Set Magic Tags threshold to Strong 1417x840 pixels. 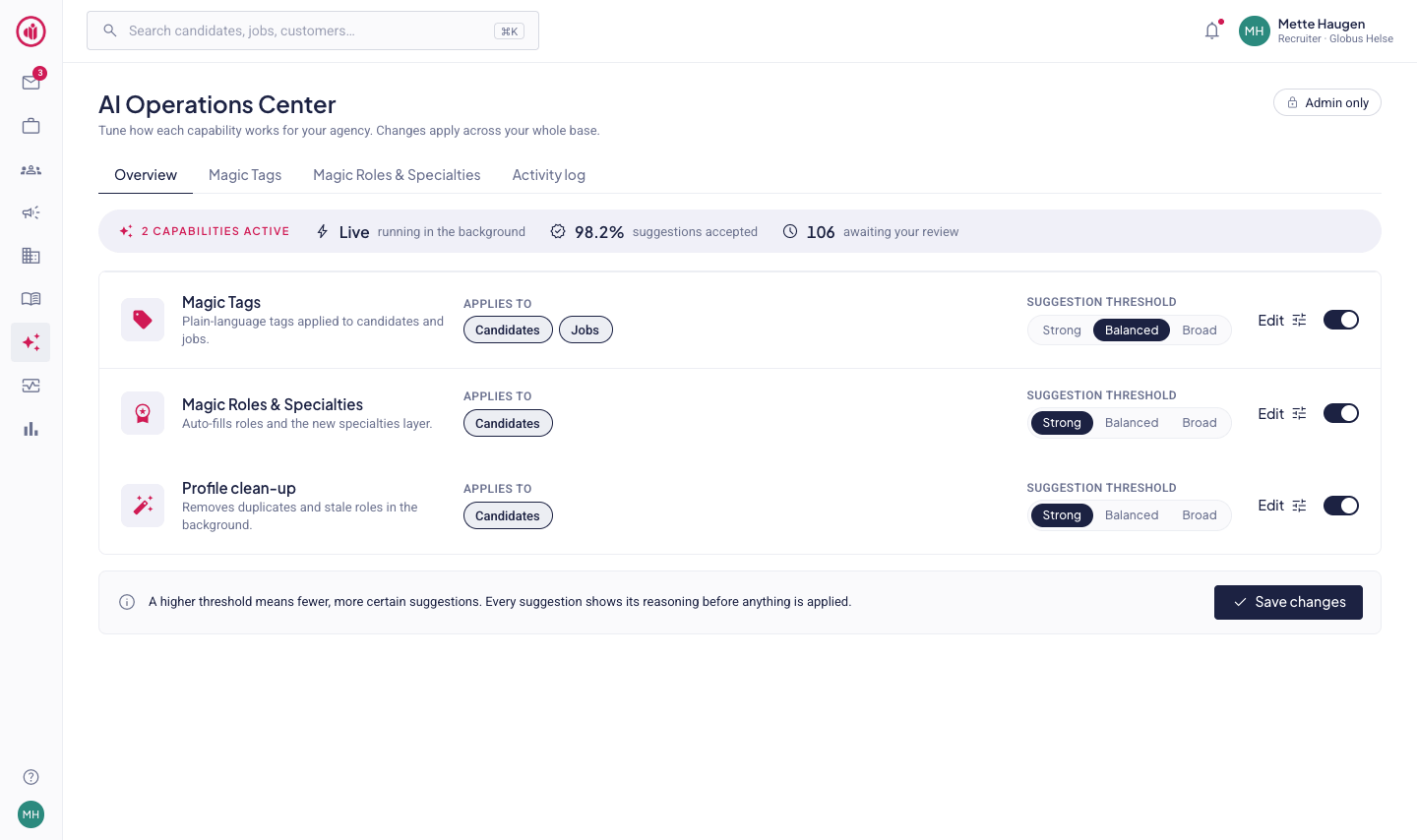[1062, 330]
